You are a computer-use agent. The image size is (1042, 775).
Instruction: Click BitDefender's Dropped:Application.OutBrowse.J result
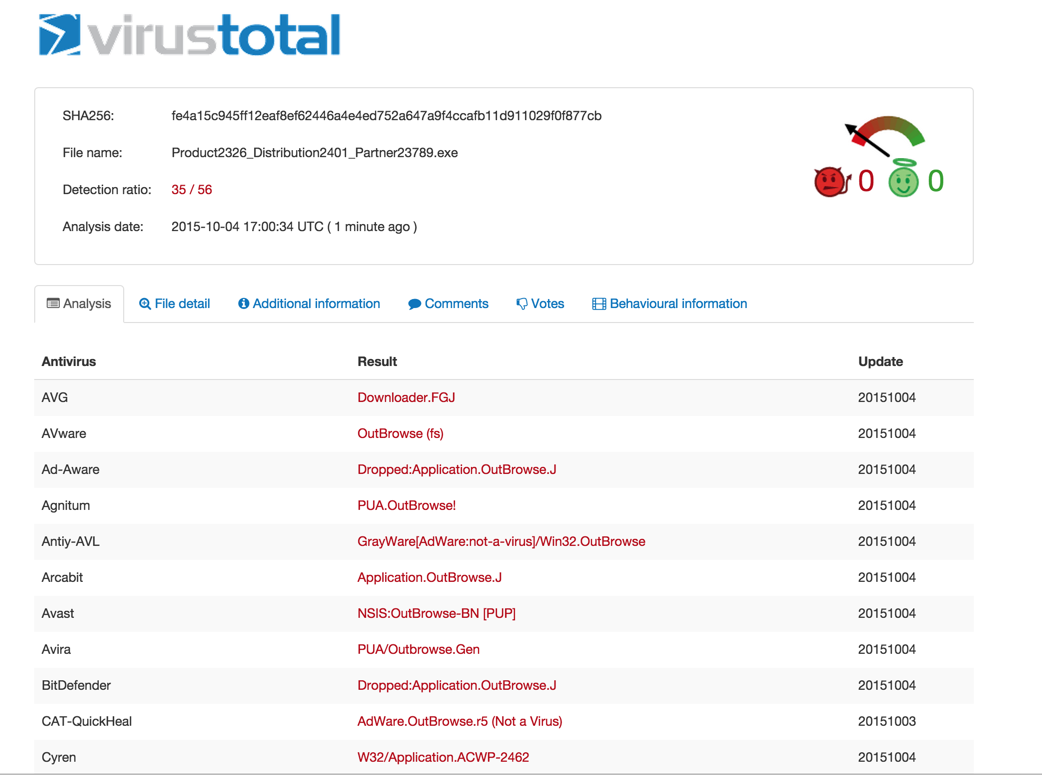point(457,685)
